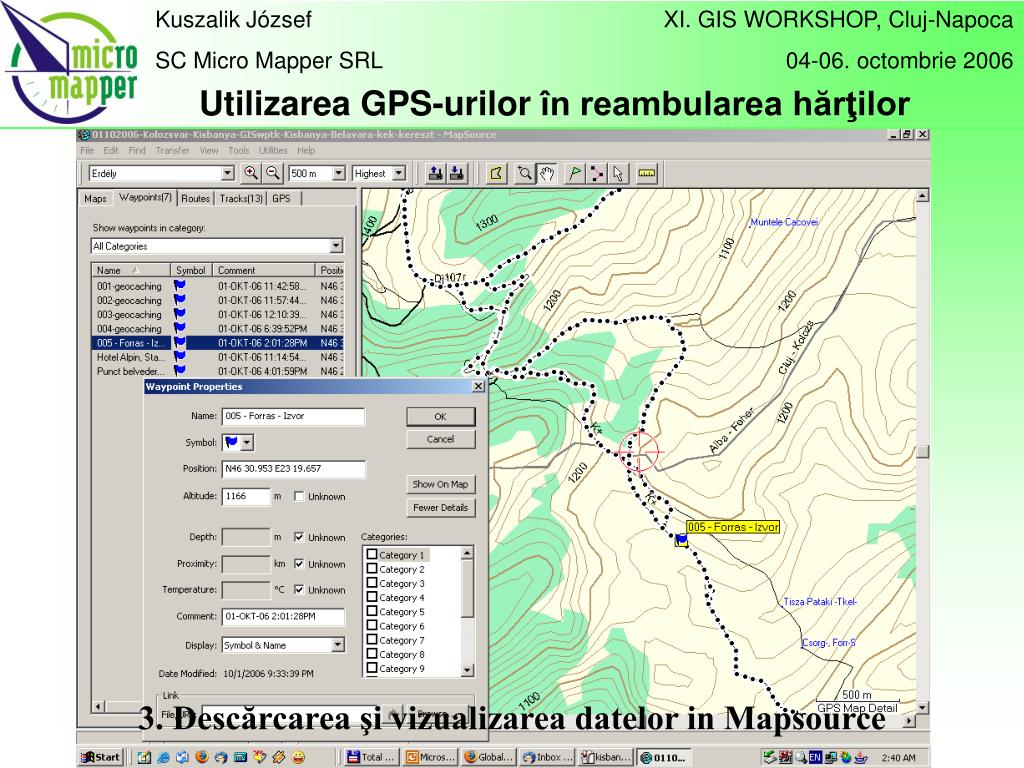Click the Position coordinates field
Screen dimensions: 1024x768
(x=293, y=468)
